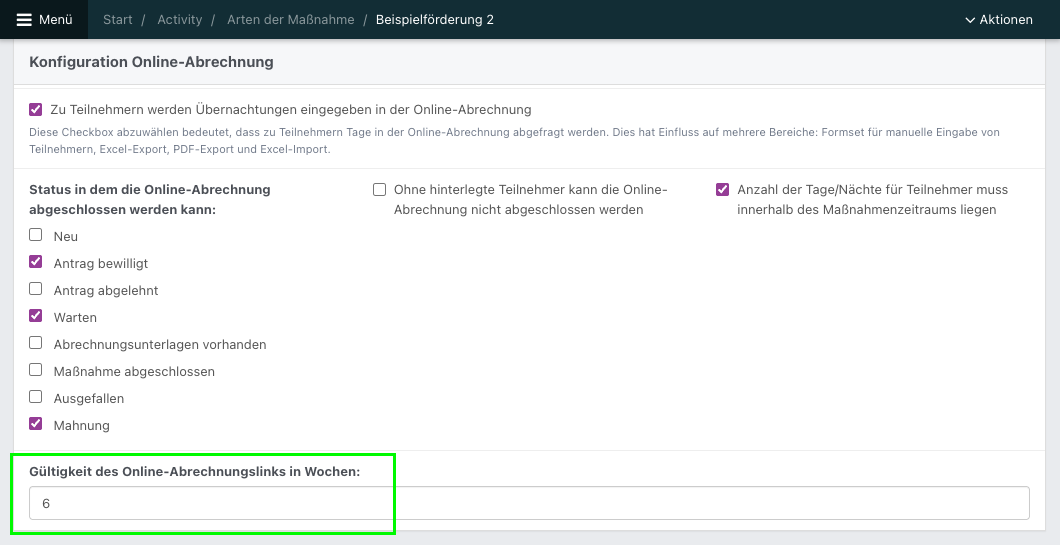The height and width of the screenshot is (545, 1060).
Task: Click the Gültigkeit in Wochen input field
Action: tap(529, 503)
